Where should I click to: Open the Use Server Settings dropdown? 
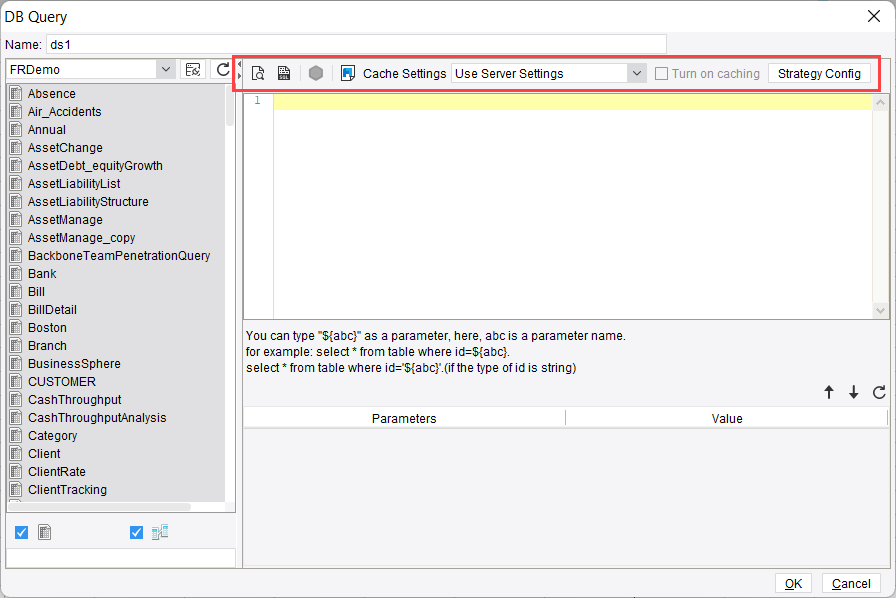(x=637, y=73)
